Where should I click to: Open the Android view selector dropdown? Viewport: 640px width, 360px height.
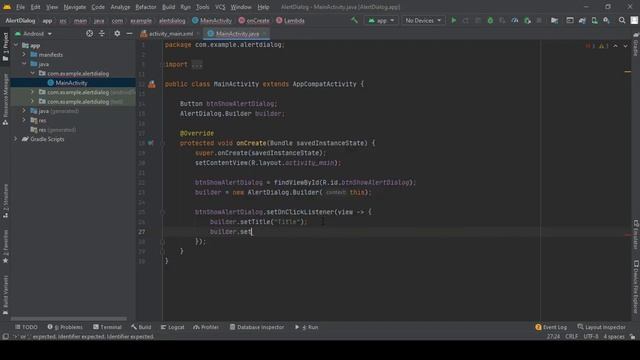click(x=33, y=33)
